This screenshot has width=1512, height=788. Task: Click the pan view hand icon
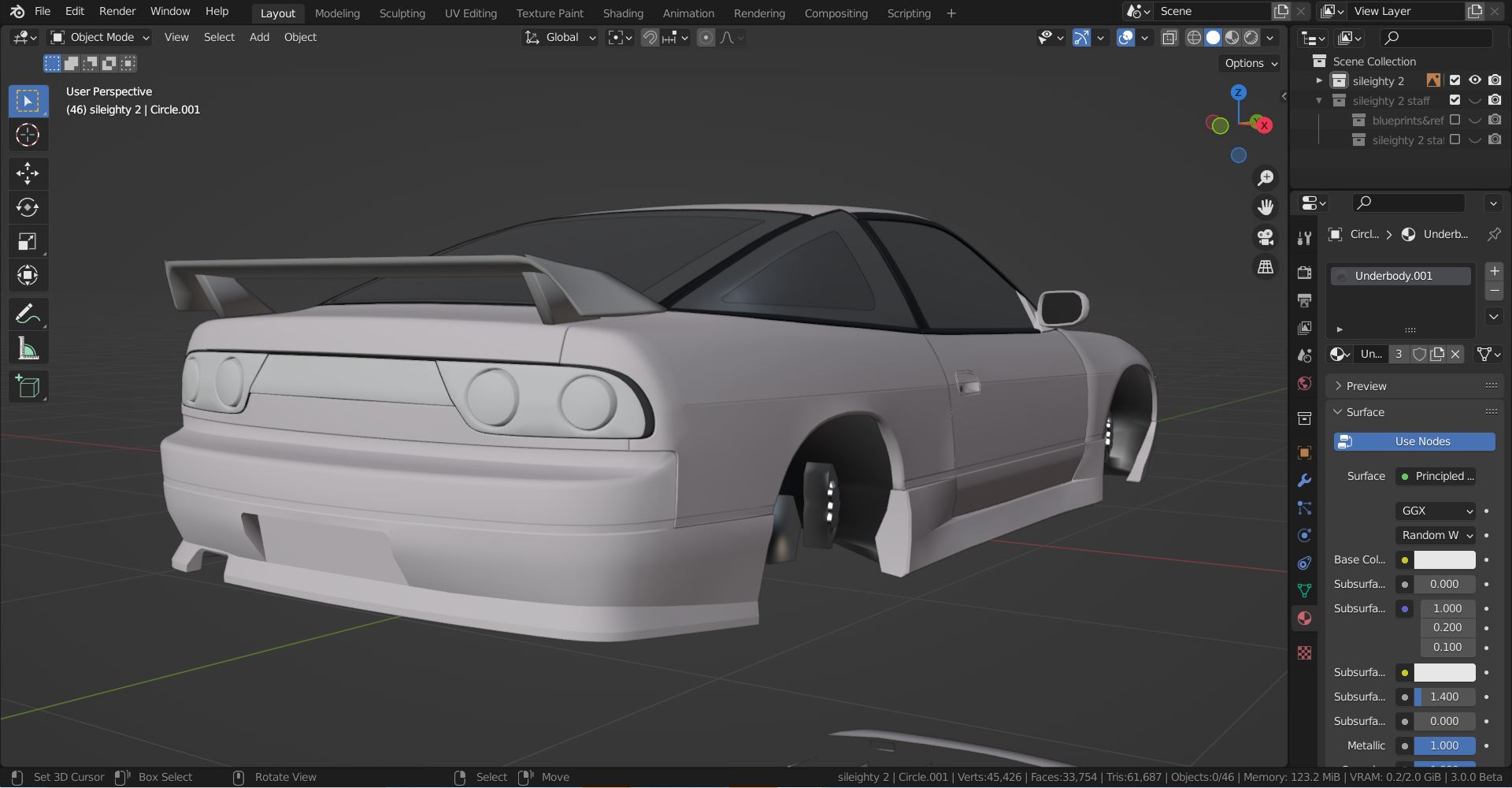click(1266, 207)
